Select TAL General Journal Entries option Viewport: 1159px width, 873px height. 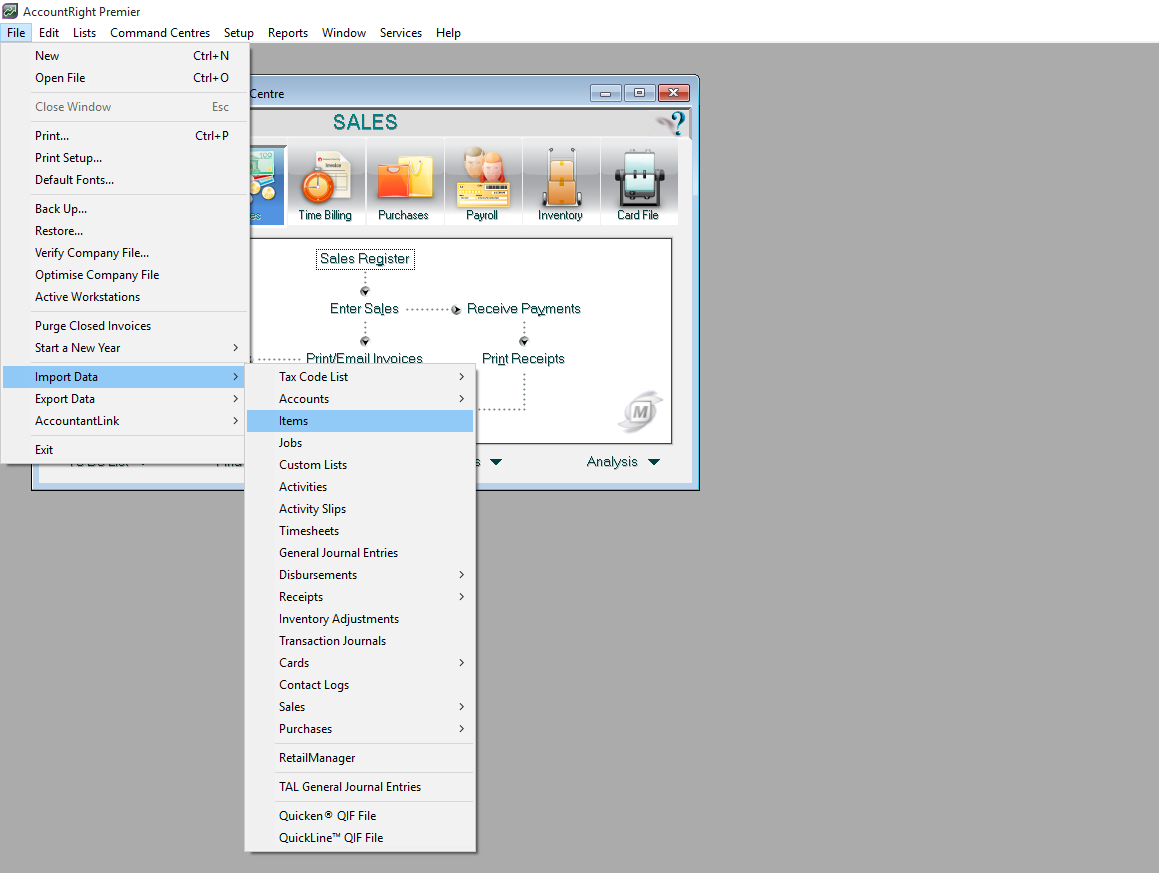click(x=360, y=787)
